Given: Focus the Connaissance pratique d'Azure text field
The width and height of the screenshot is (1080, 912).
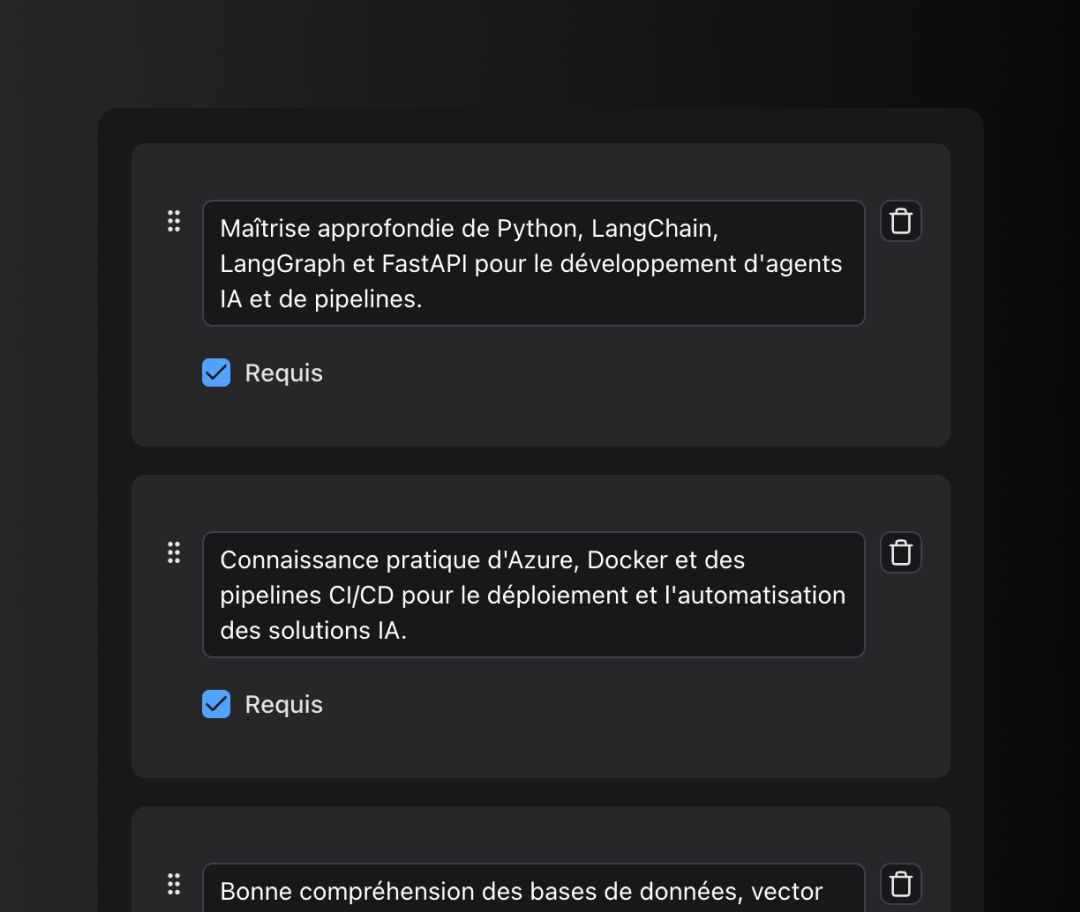Looking at the screenshot, I should (x=533, y=594).
